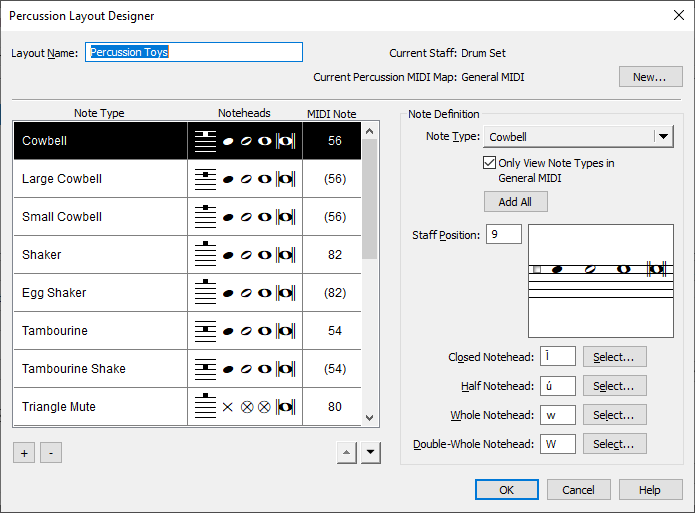The height and width of the screenshot is (513, 695).
Task: Move selected note type up with arrow
Action: click(x=346, y=453)
